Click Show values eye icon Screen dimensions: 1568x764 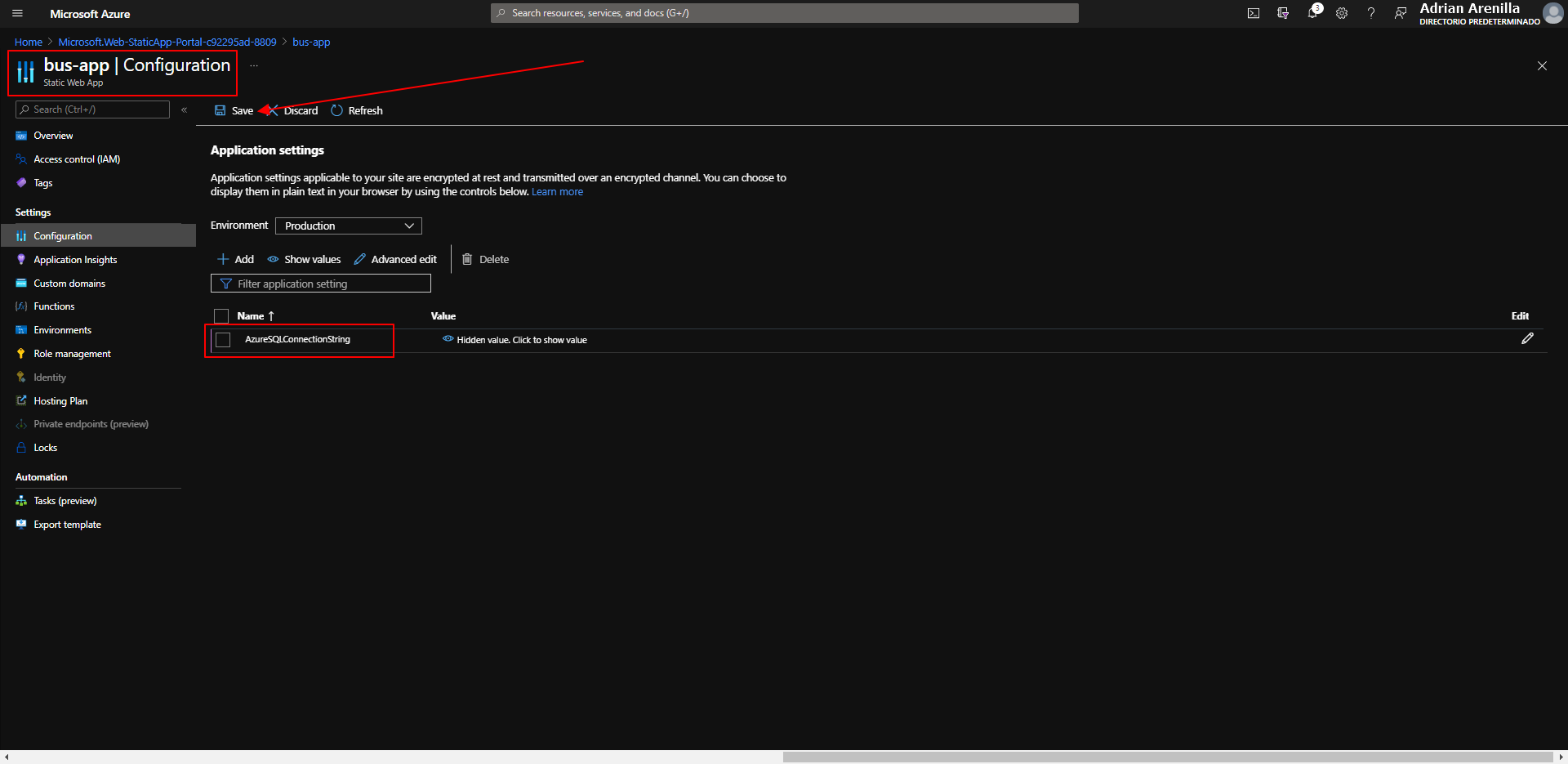(x=273, y=259)
